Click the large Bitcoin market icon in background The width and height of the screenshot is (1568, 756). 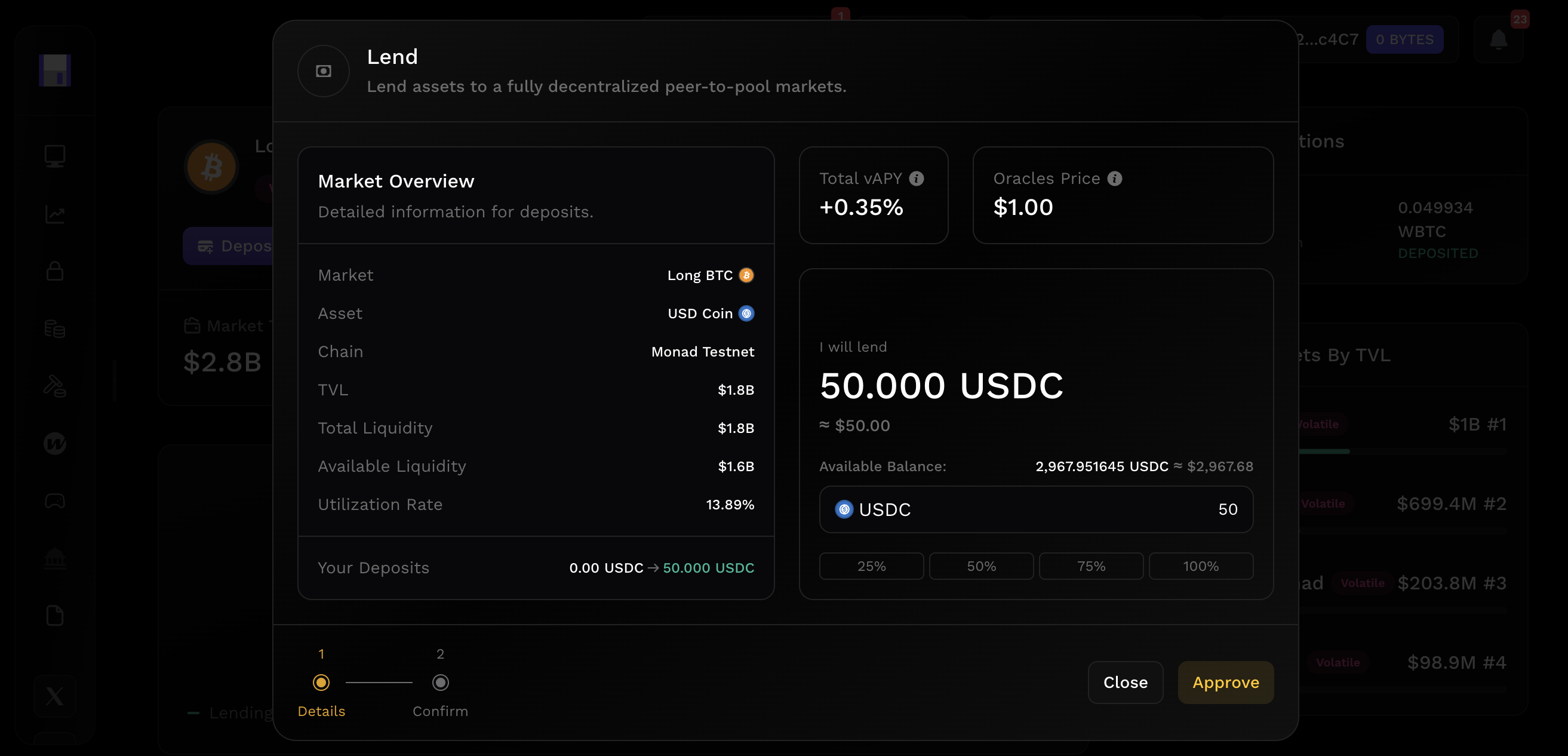[x=211, y=167]
